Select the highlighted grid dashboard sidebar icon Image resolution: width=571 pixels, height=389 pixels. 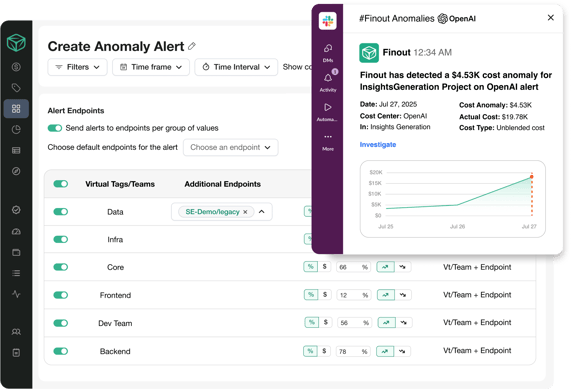(16, 109)
